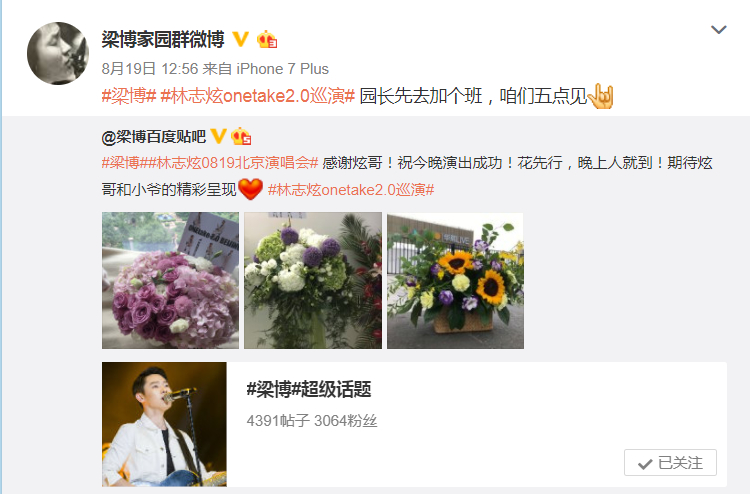Click the crown member icon next to @梁博百度贴吧
The width and height of the screenshot is (750, 494).
(241, 137)
